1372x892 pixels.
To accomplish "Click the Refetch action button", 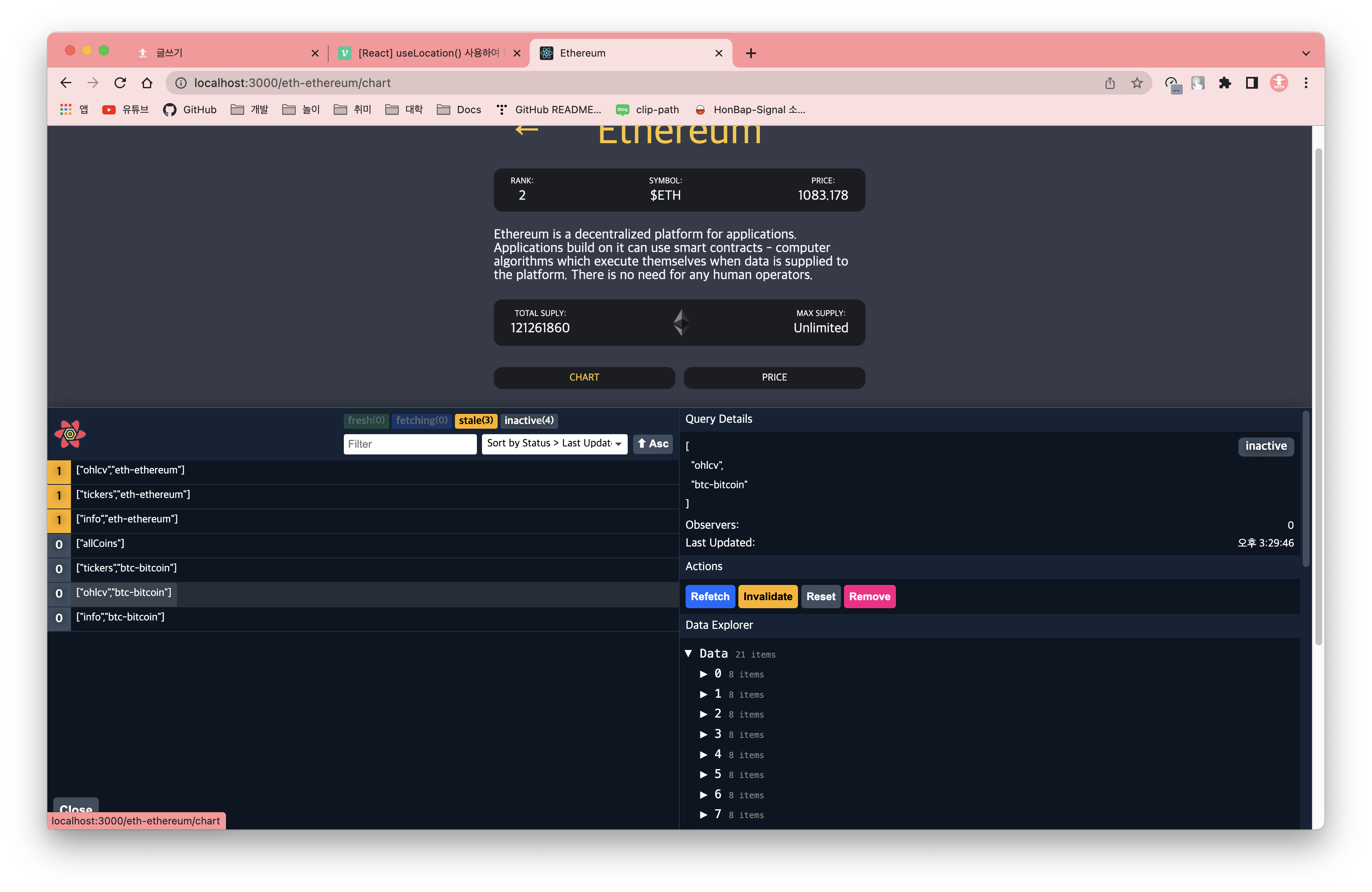I will [710, 596].
